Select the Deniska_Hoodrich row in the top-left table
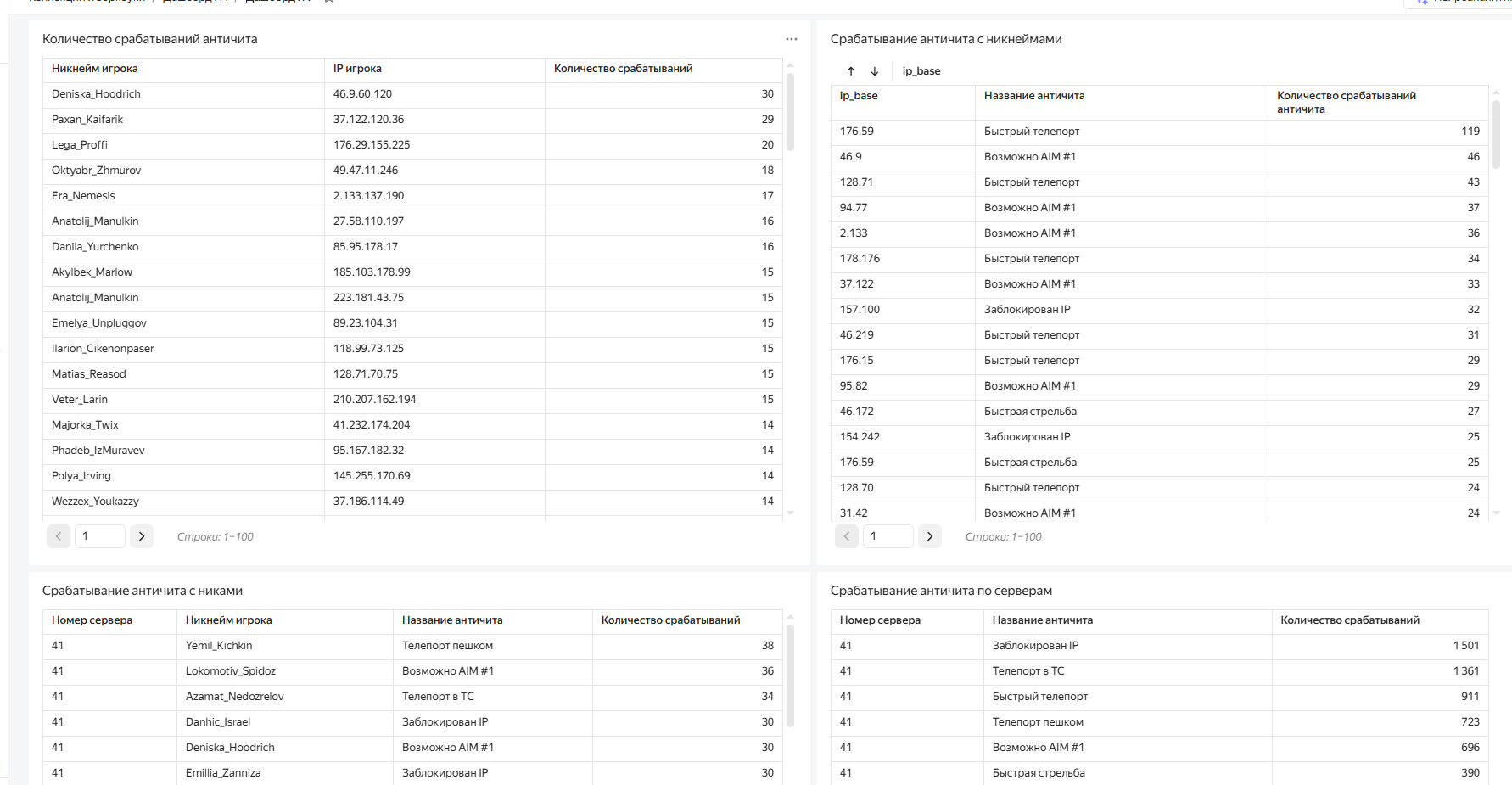The width and height of the screenshot is (1512, 785). click(96, 94)
